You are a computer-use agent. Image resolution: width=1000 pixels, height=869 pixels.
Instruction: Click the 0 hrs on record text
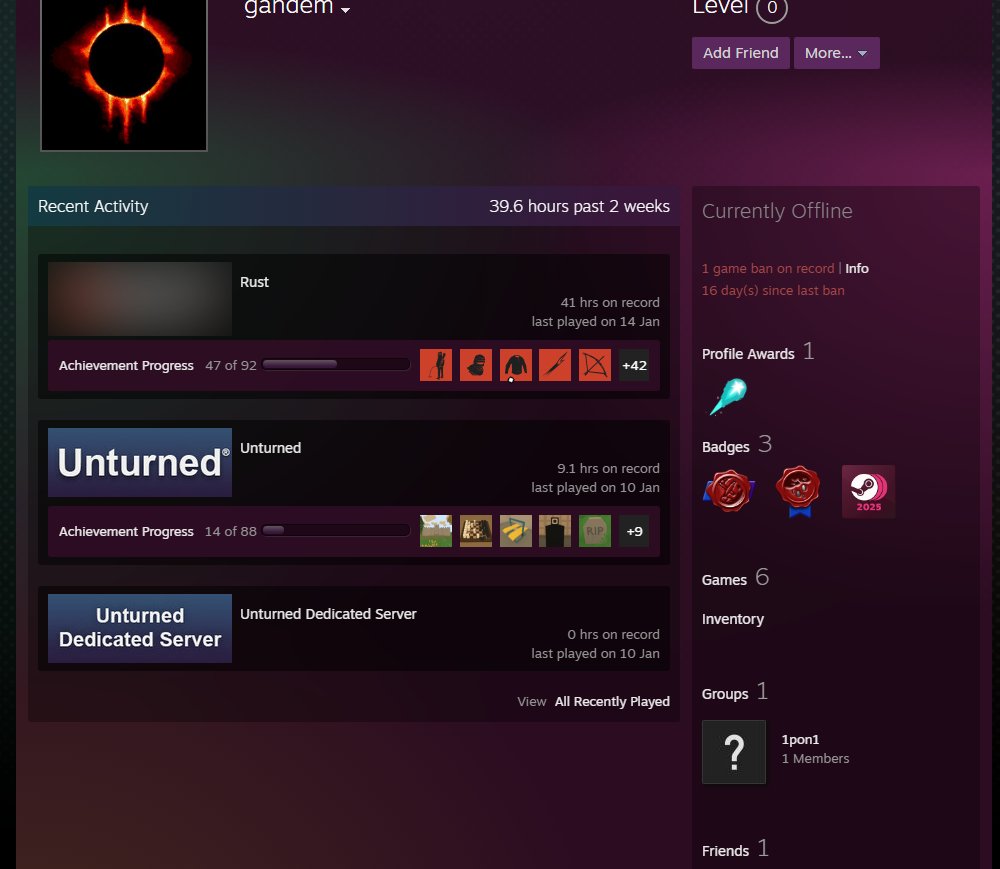pos(613,634)
